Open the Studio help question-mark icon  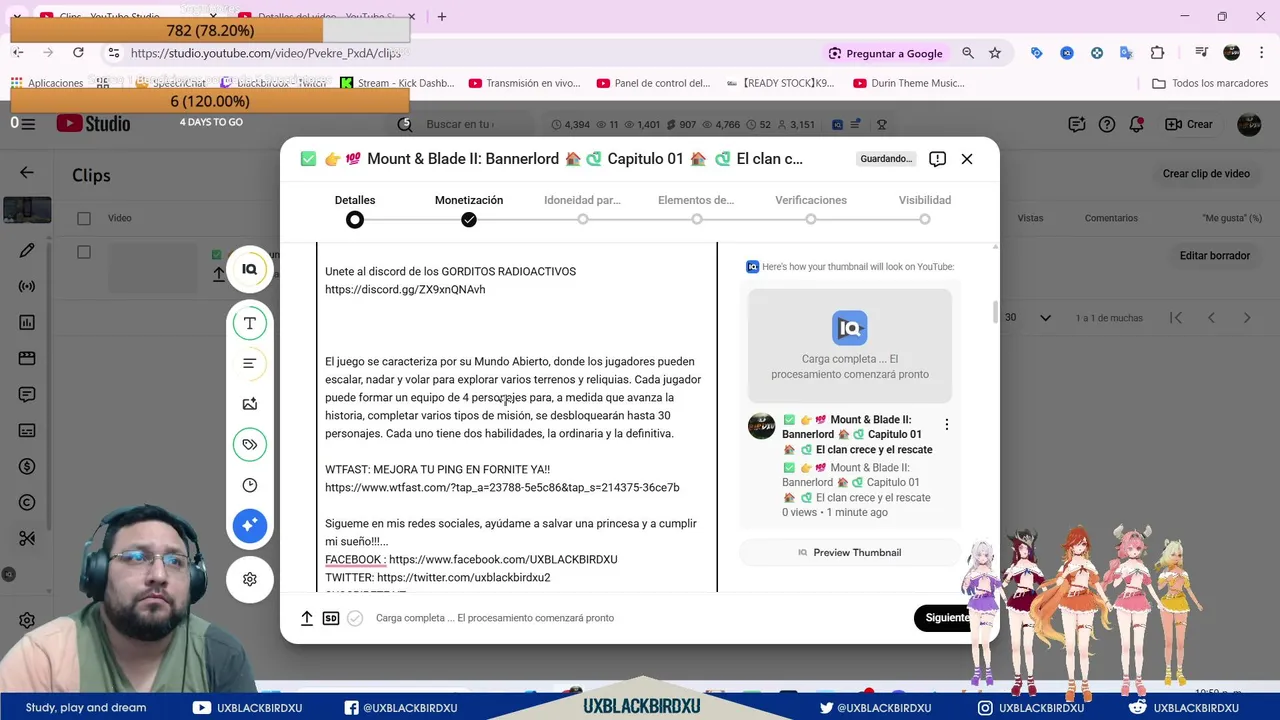[x=1107, y=124]
